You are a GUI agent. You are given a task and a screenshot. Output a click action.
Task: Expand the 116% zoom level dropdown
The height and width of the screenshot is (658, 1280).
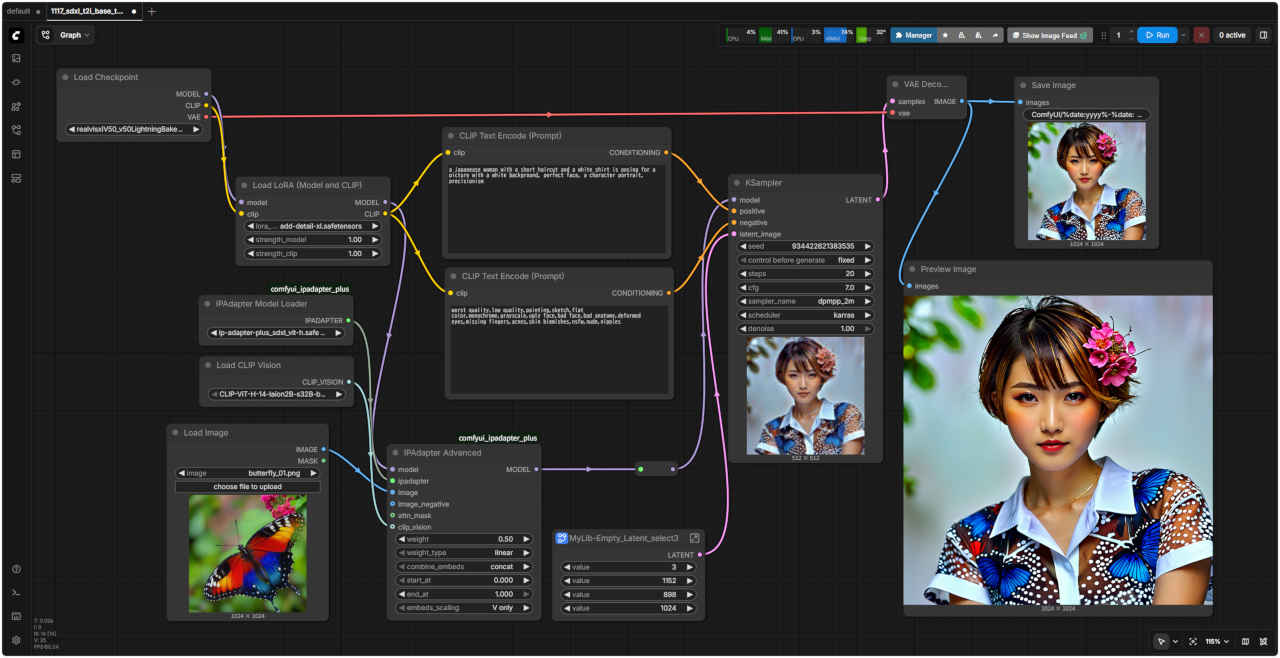1217,641
